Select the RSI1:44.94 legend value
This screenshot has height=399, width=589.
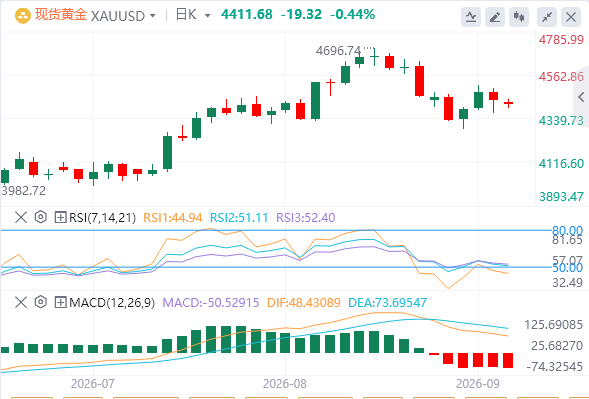(173, 218)
